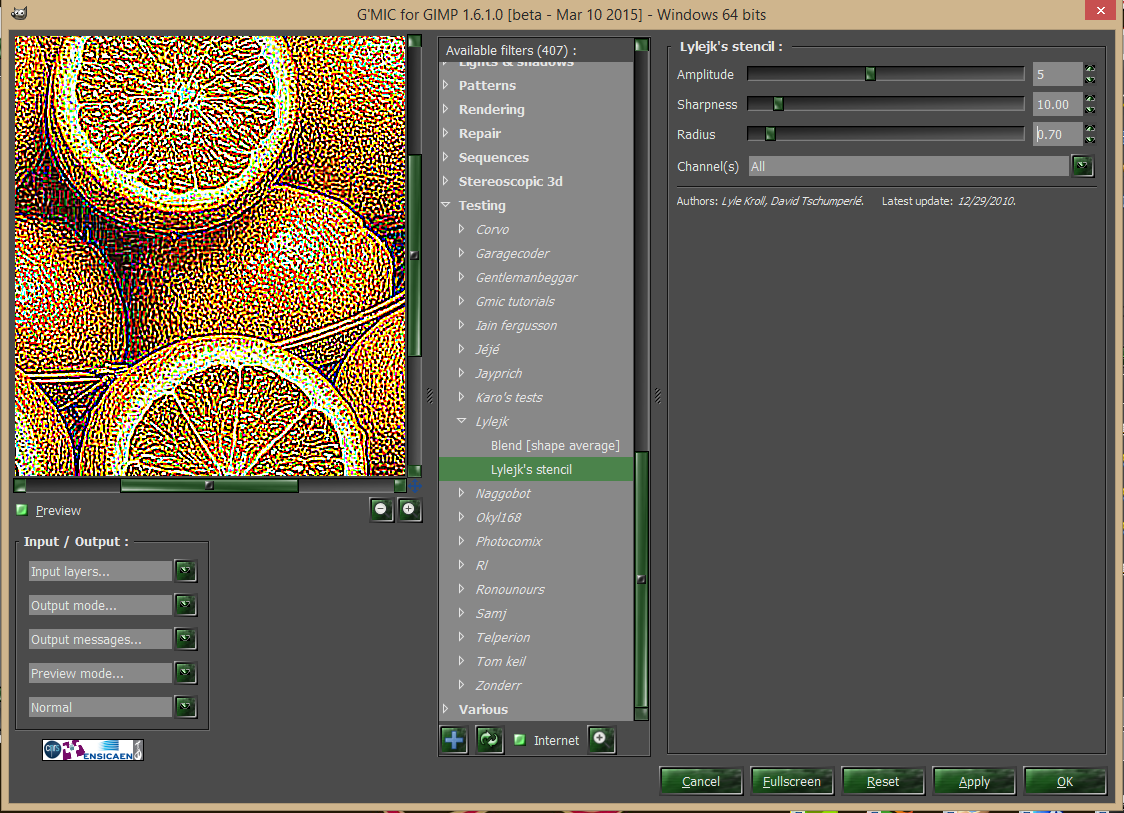
Task: Expand the Ronounours folder
Action: click(x=462, y=589)
